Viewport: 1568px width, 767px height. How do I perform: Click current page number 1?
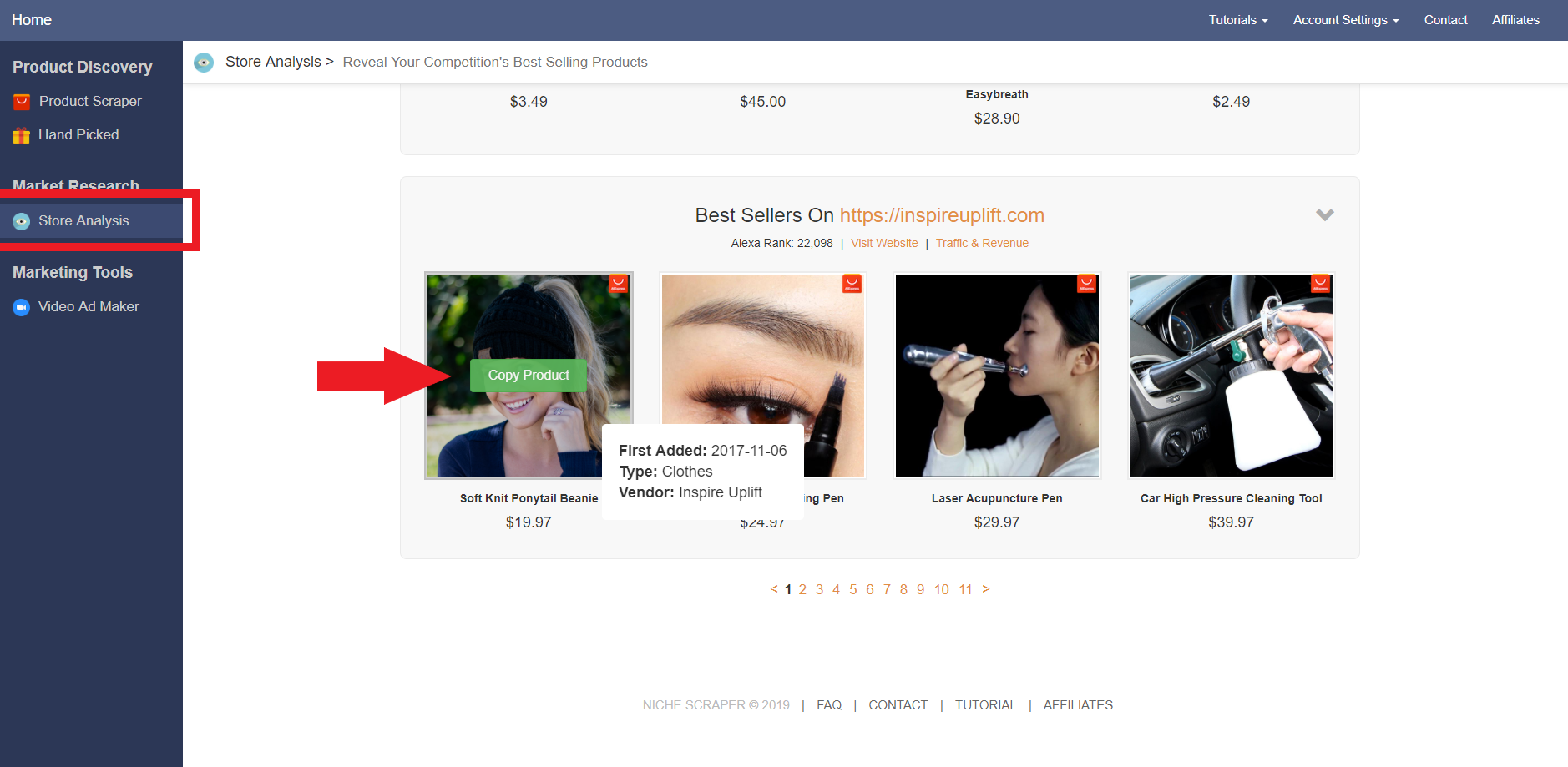(787, 589)
